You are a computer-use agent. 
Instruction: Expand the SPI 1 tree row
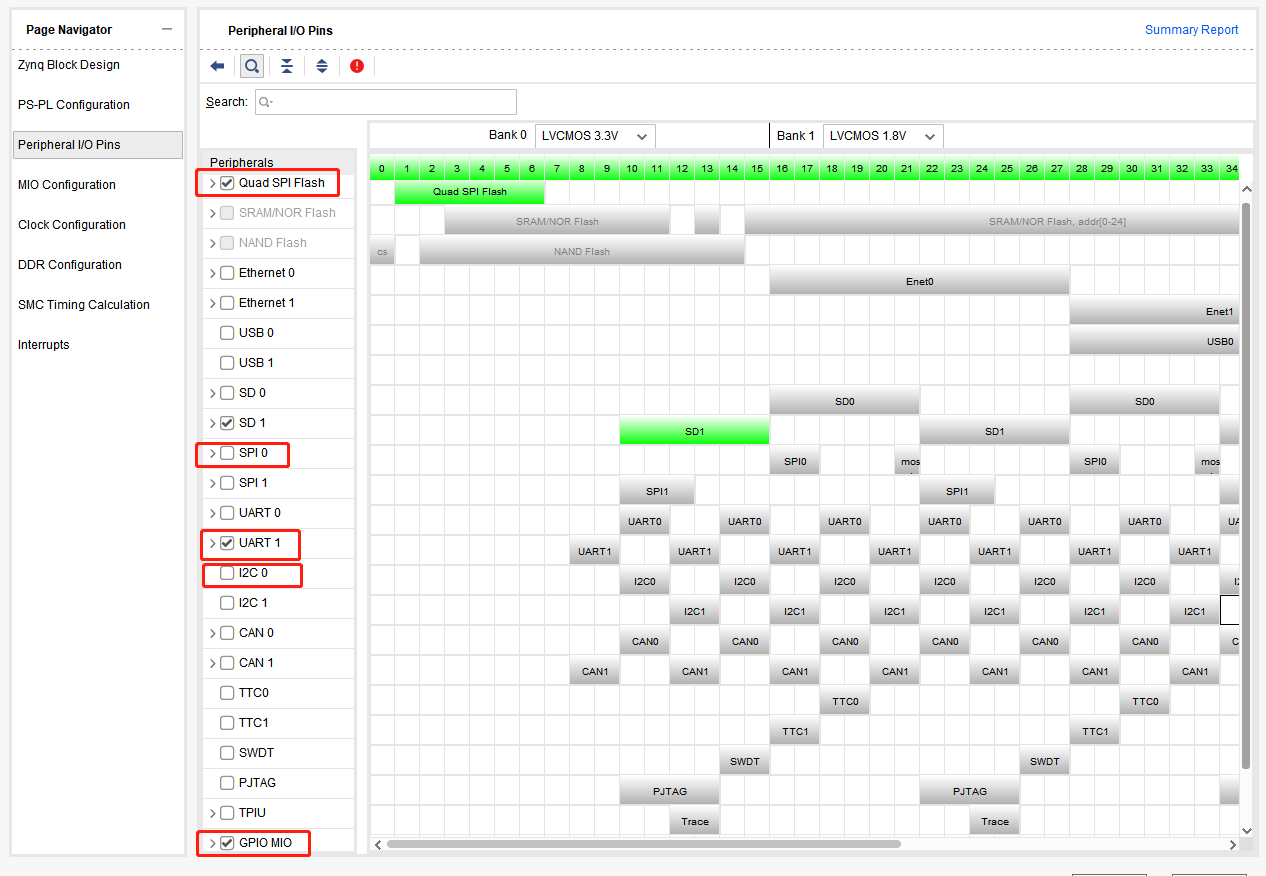coord(212,483)
